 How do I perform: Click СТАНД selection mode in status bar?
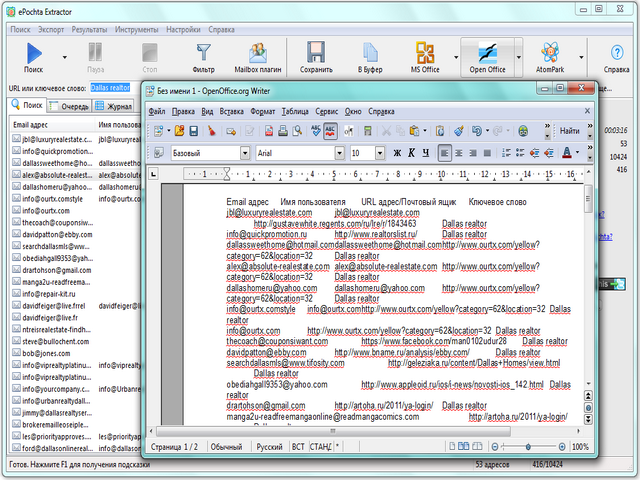point(320,447)
